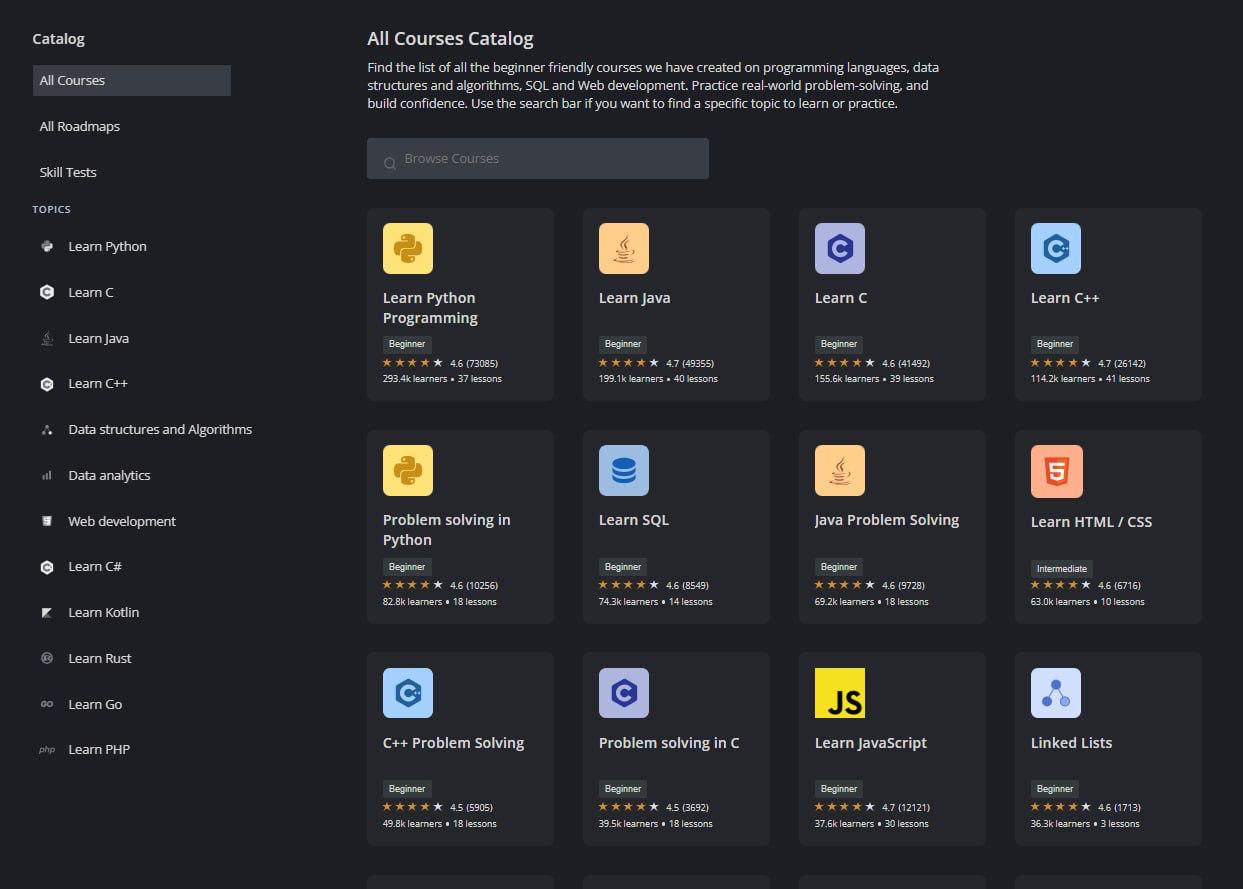
Task: Open All Roadmaps from the sidebar
Action: click(x=79, y=127)
